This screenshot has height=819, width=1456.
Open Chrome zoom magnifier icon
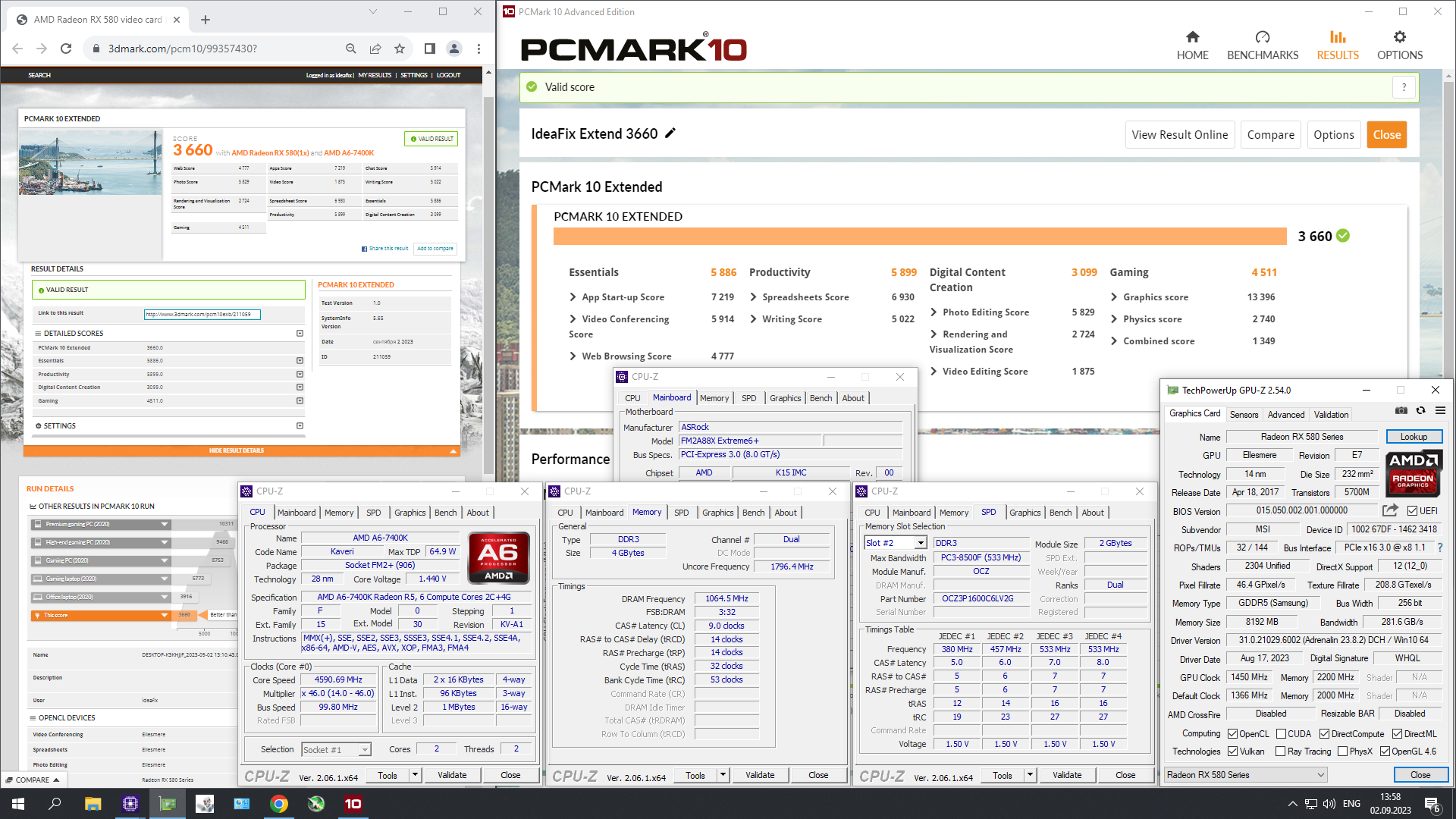coord(351,49)
